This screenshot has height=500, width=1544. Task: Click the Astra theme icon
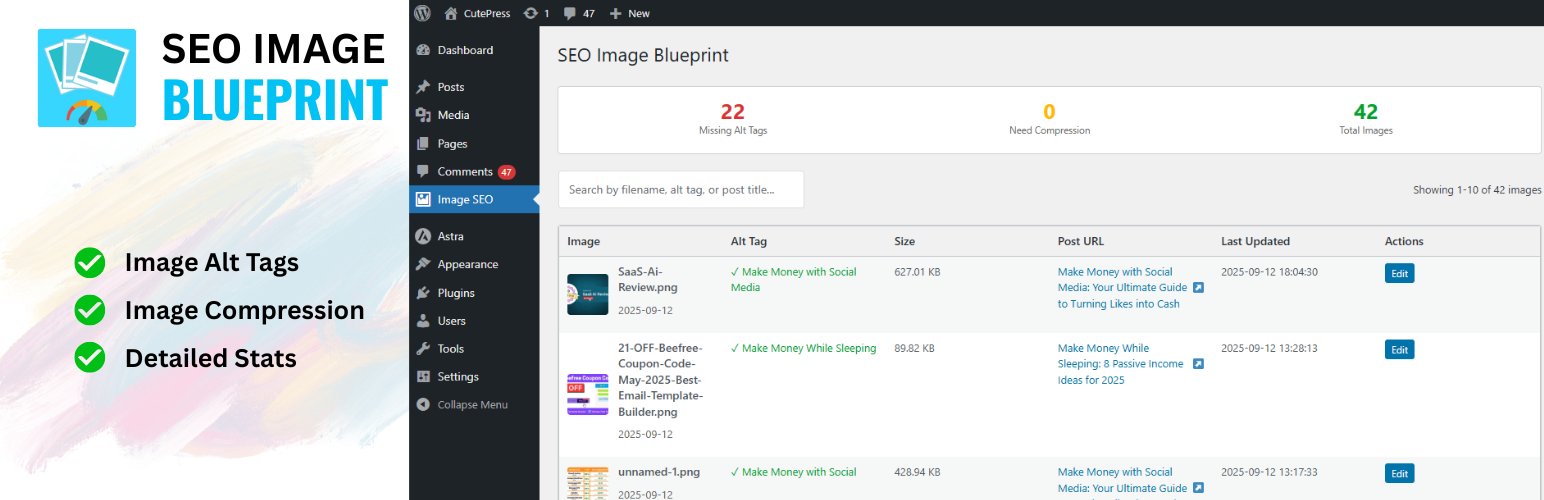(424, 236)
